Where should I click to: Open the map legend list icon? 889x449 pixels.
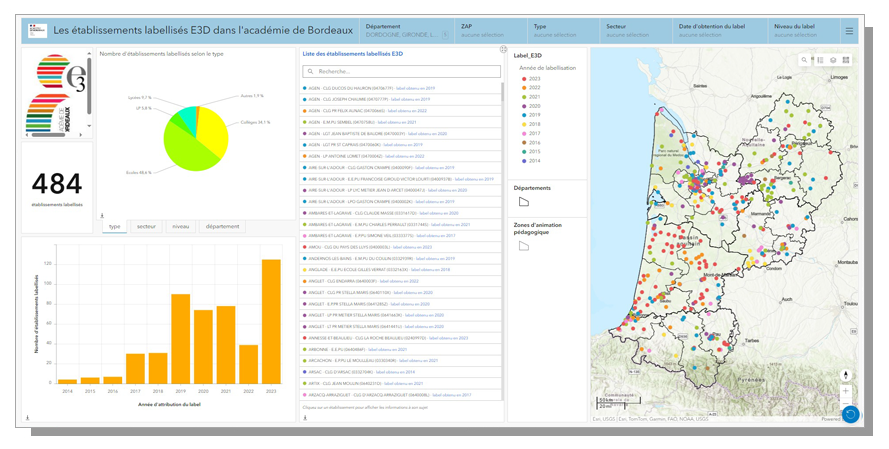[x=821, y=60]
